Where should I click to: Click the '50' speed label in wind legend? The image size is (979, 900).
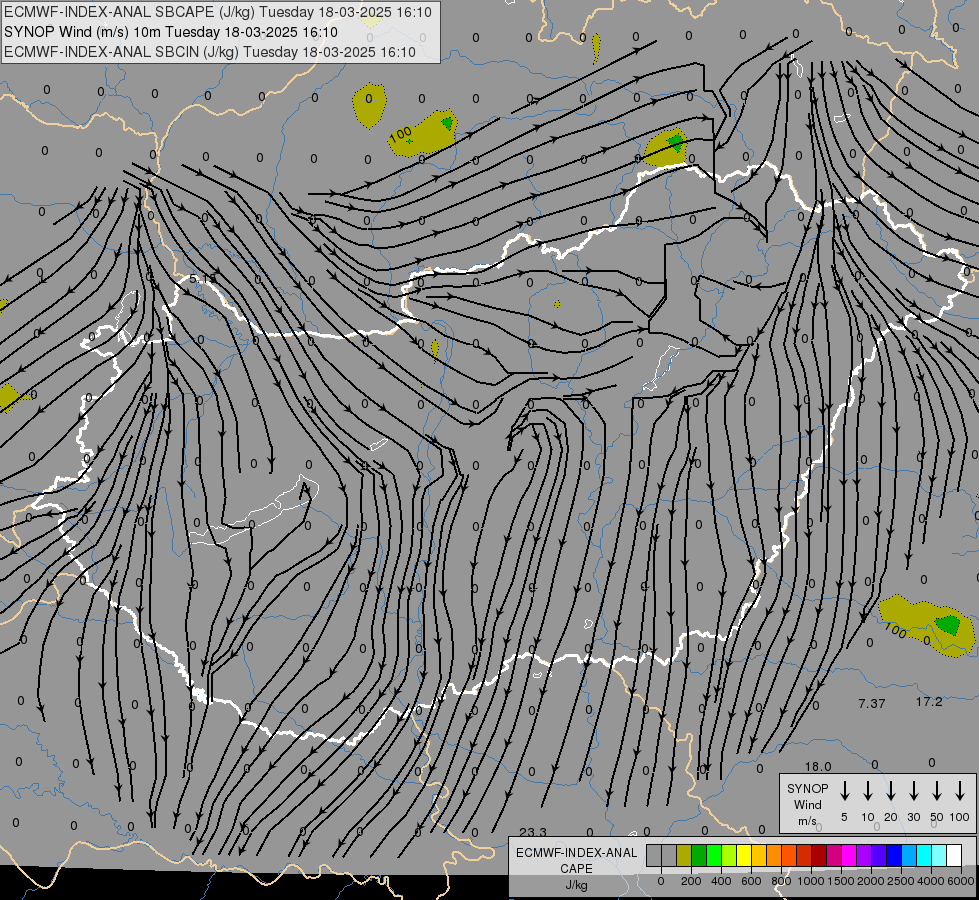pos(937,817)
